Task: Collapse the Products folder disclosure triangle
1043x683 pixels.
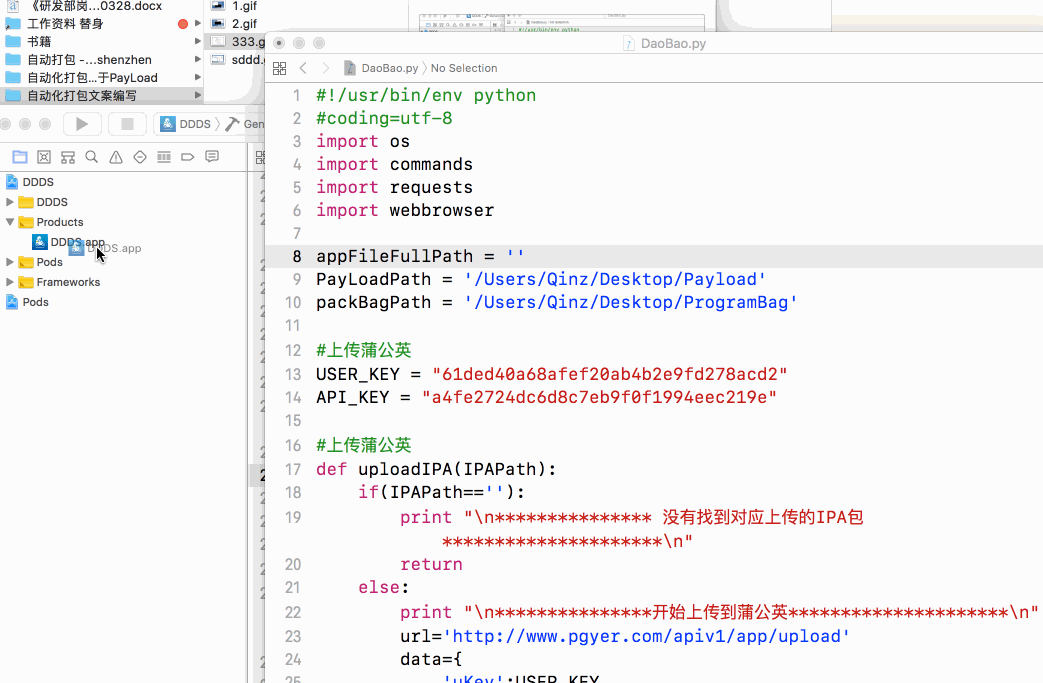Action: (9, 221)
